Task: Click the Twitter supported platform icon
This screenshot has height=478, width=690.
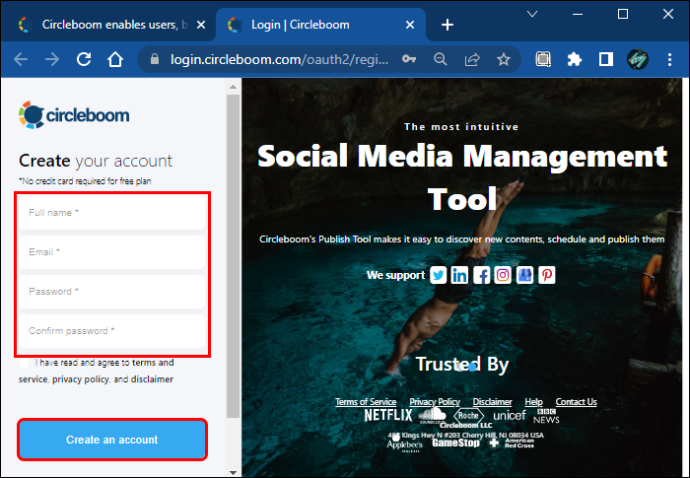Action: (x=438, y=275)
